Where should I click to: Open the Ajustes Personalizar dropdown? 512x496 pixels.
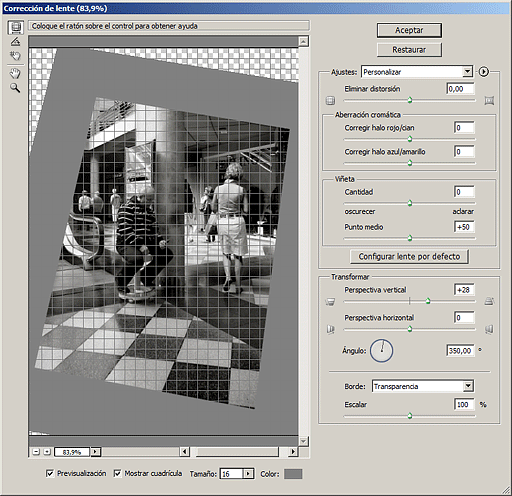tap(417, 72)
